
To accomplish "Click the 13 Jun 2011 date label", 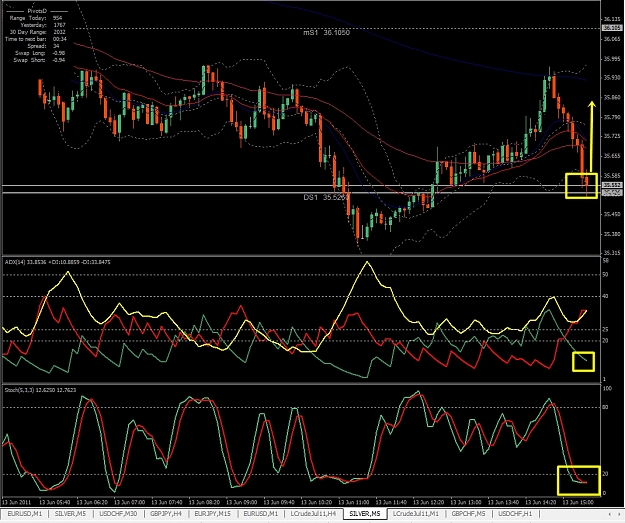I will 16,502.
